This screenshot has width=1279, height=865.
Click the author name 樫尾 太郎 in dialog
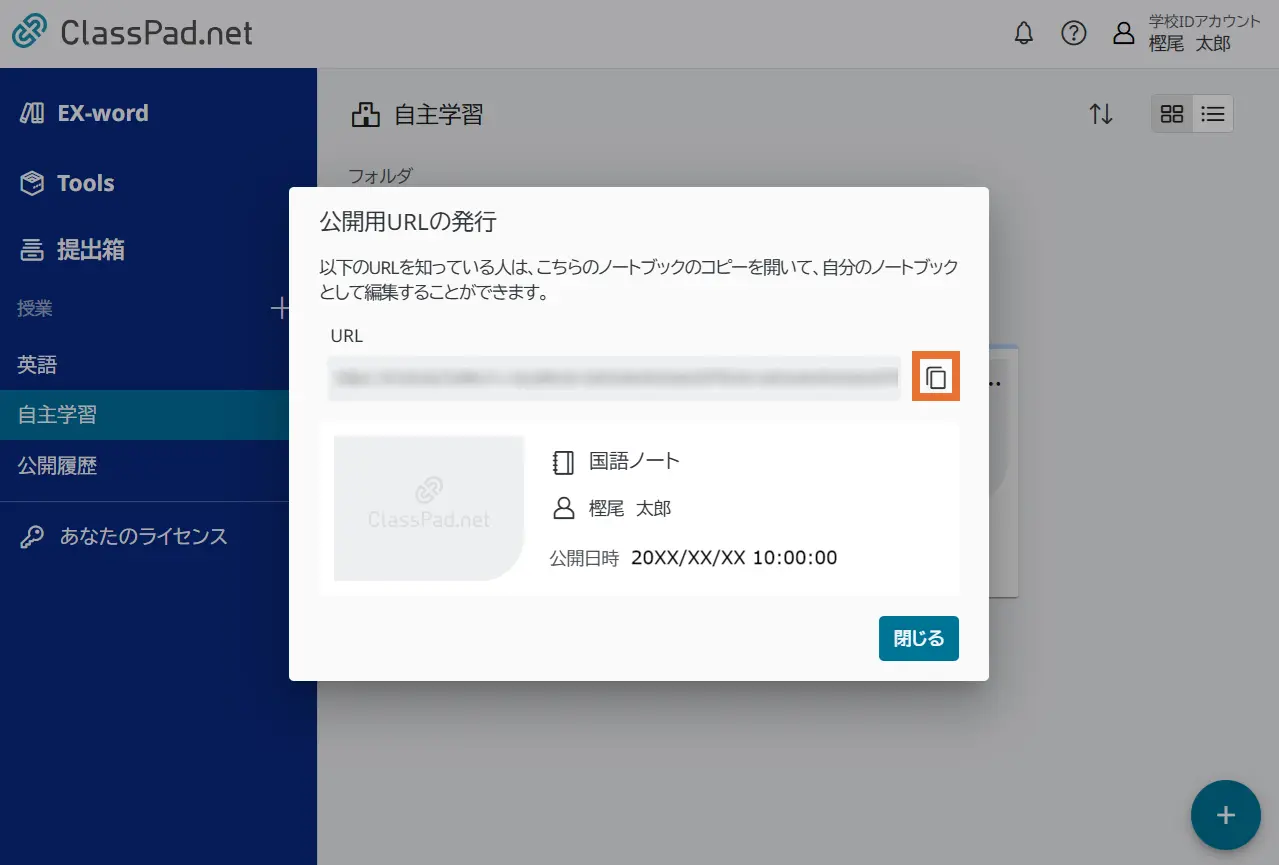coord(629,508)
